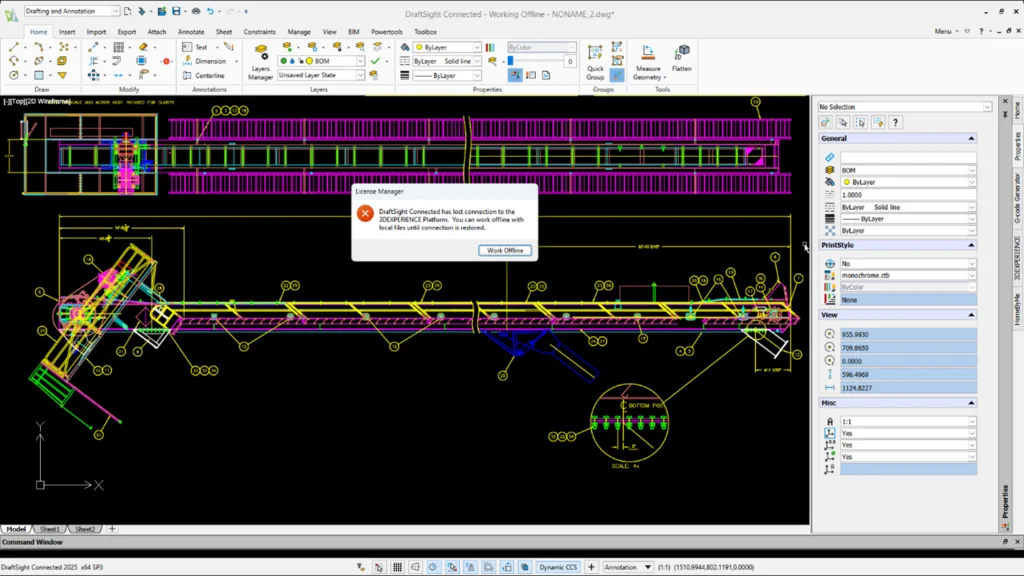Click the help question mark in Properties

point(895,122)
